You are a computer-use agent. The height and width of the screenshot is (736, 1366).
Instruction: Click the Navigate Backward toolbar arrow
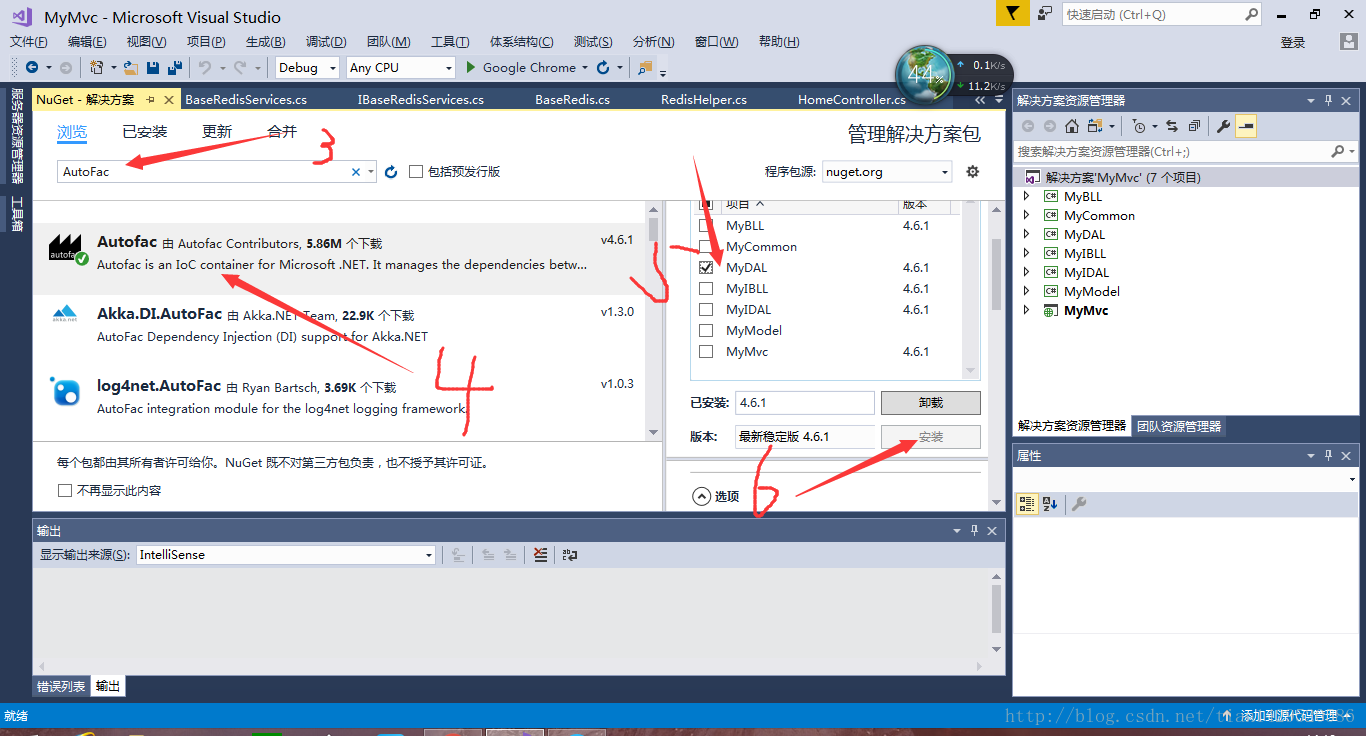point(32,68)
